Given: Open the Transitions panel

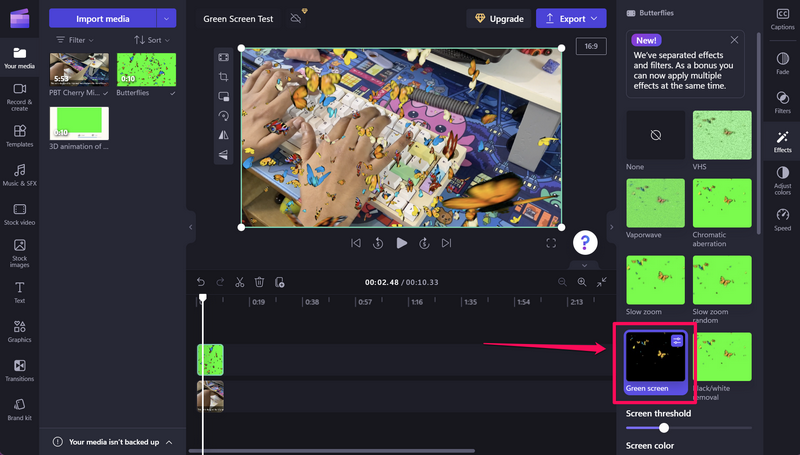Looking at the screenshot, I should tap(19, 370).
